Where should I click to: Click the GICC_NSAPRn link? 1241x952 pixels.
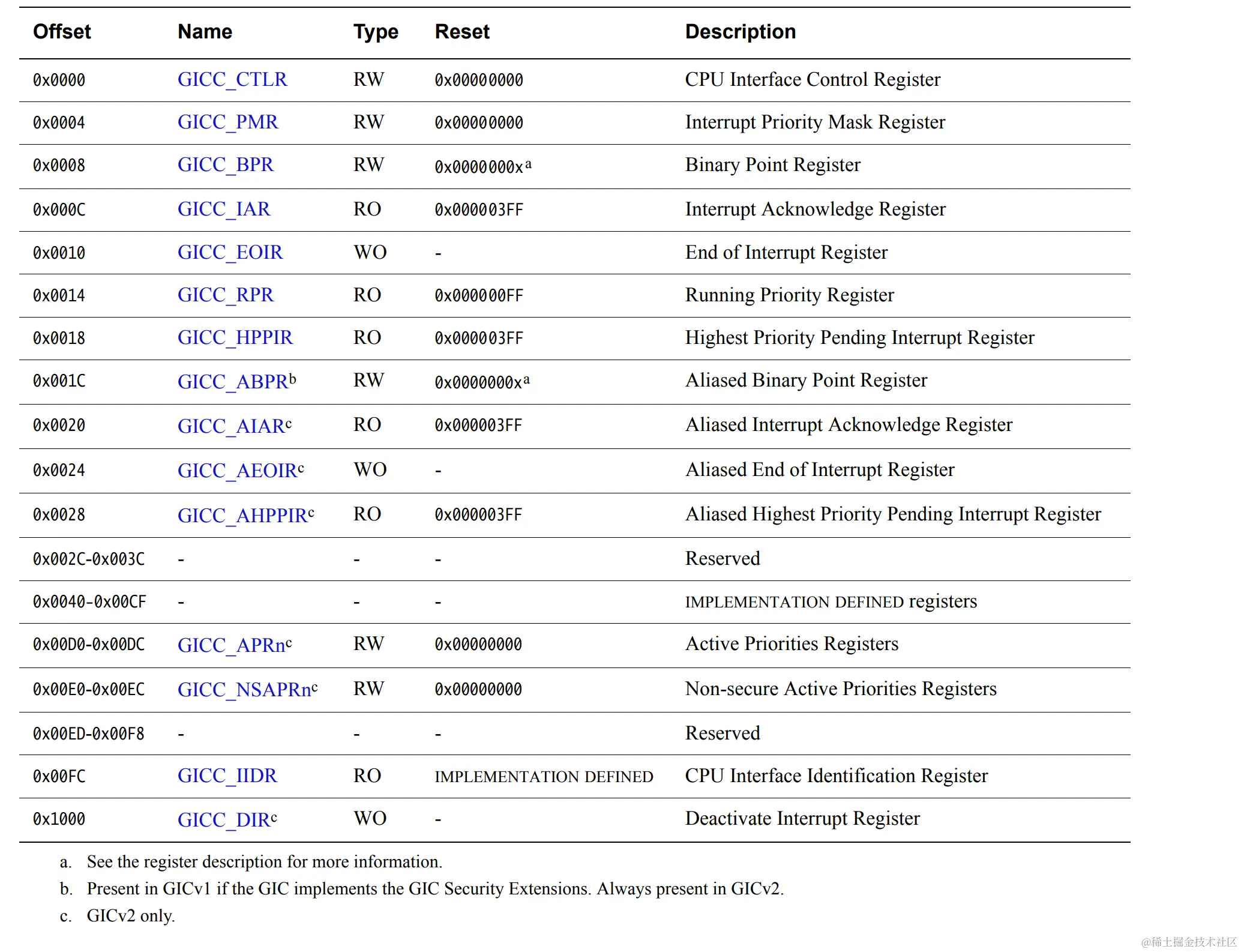pos(244,690)
